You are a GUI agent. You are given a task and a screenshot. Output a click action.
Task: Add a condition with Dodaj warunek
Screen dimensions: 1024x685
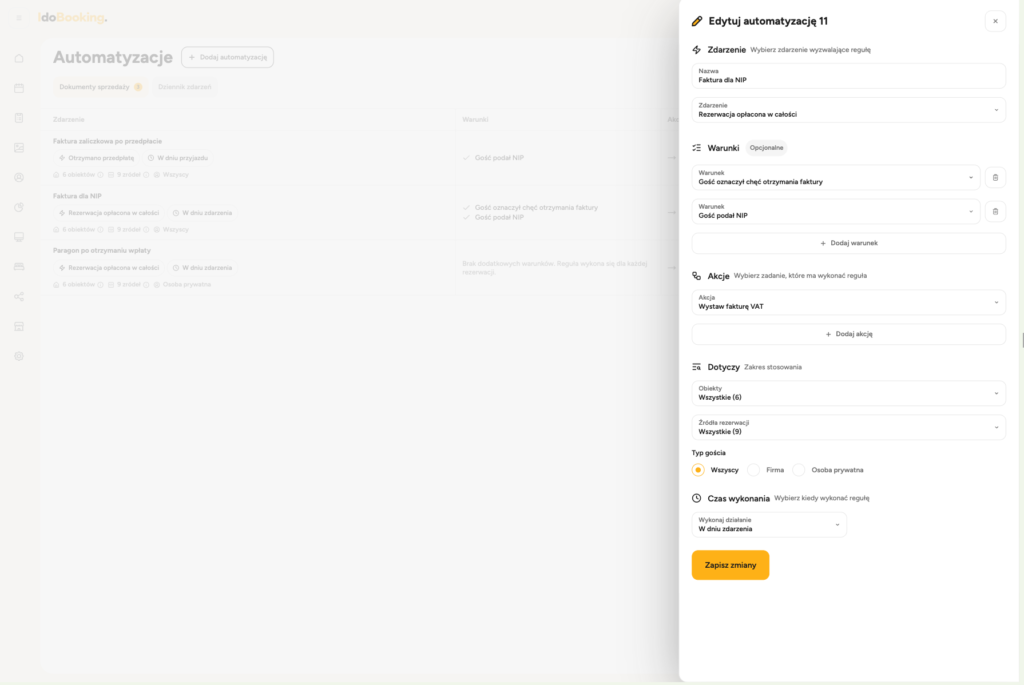(848, 243)
